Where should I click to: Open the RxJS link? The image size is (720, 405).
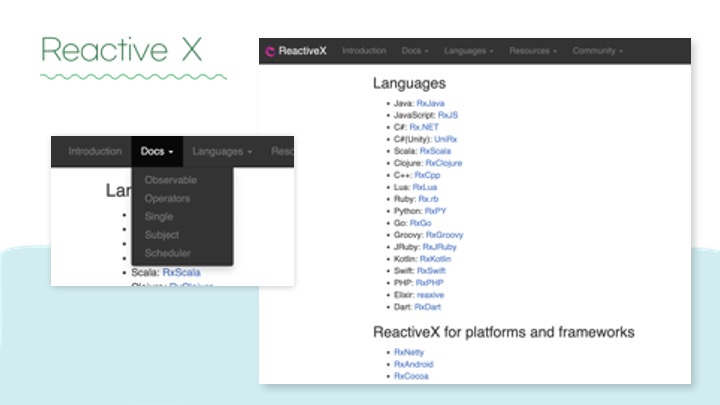click(448, 115)
